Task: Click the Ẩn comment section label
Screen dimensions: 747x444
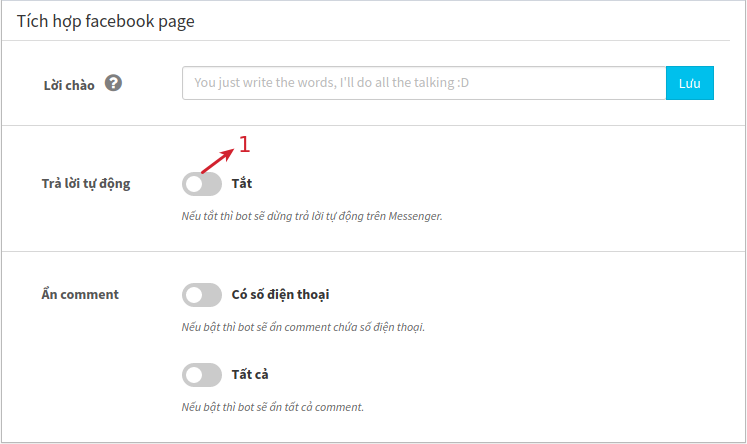Action: coord(80,294)
